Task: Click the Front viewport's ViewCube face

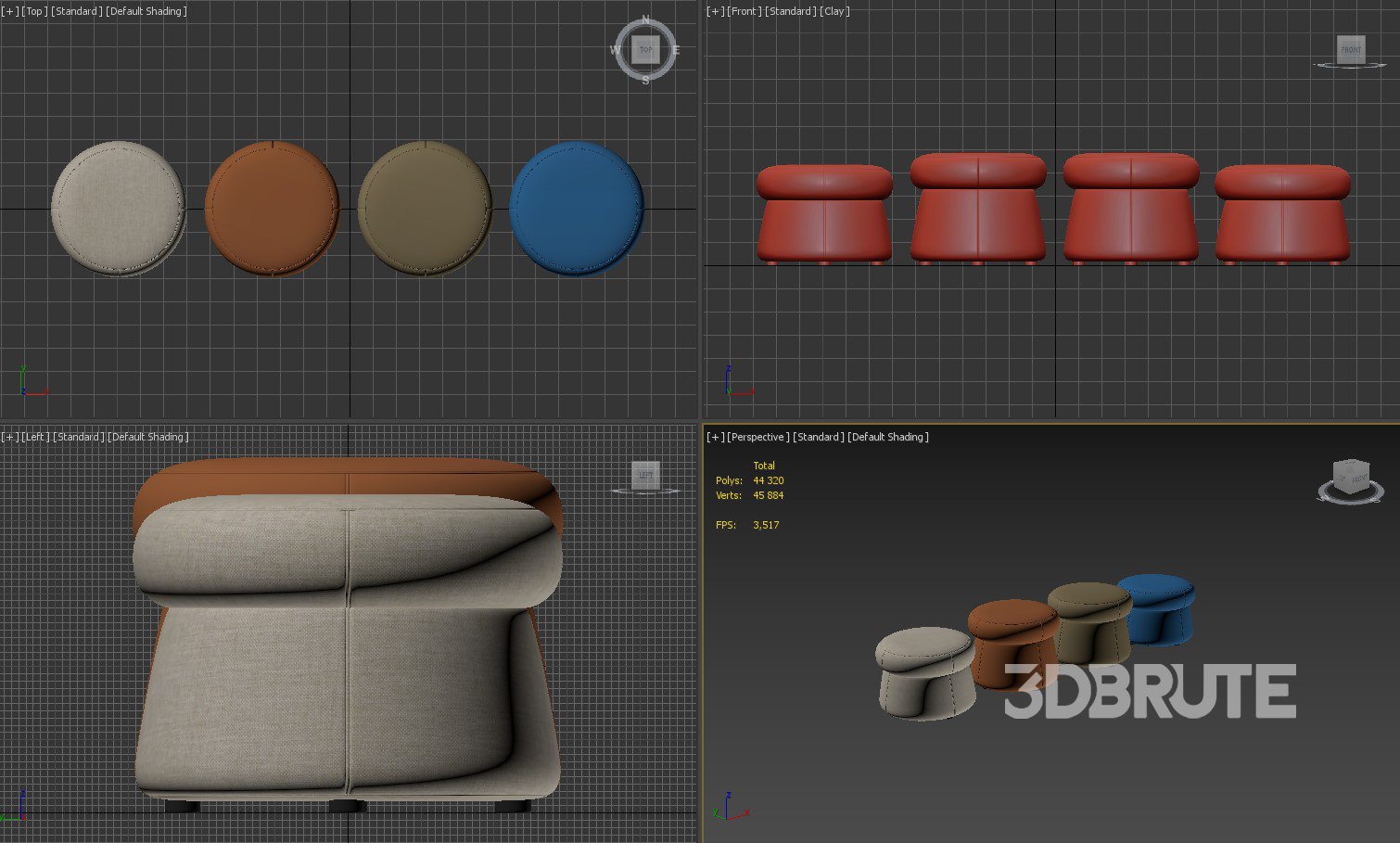Action: [1351, 49]
